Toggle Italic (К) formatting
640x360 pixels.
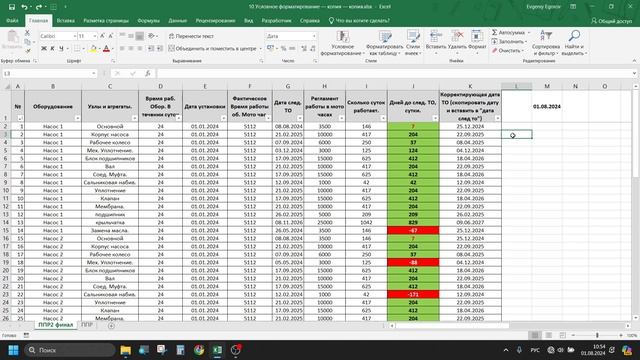[x=52, y=49]
